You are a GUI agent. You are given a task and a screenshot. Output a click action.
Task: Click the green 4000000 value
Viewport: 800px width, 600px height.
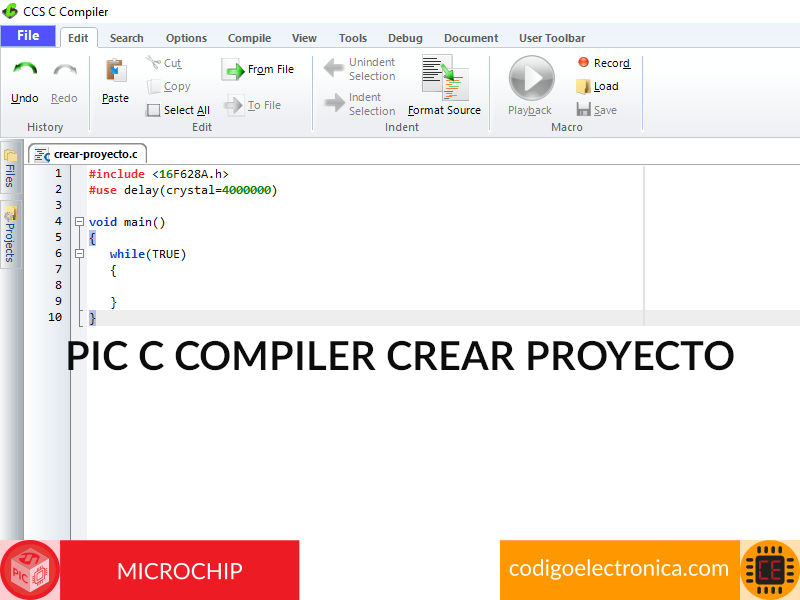point(246,190)
